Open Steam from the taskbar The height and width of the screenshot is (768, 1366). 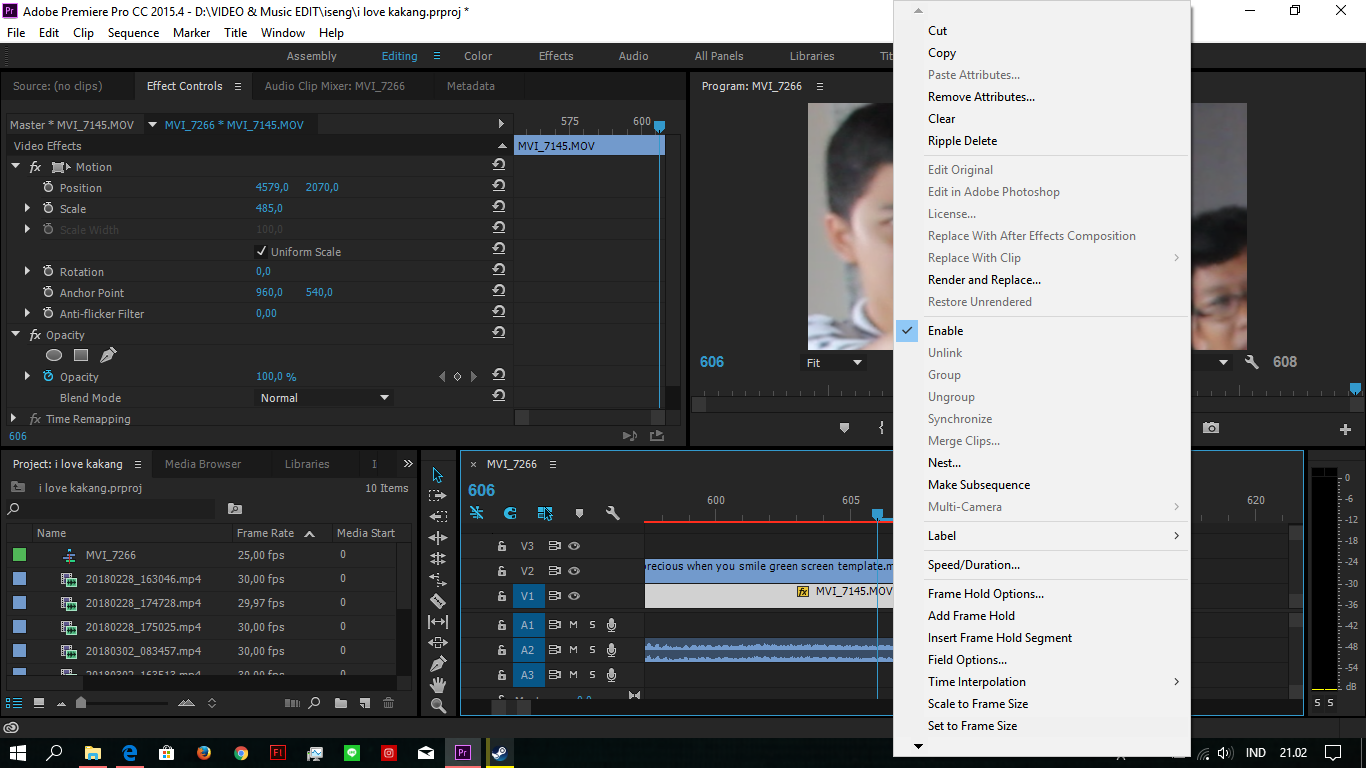coord(498,753)
